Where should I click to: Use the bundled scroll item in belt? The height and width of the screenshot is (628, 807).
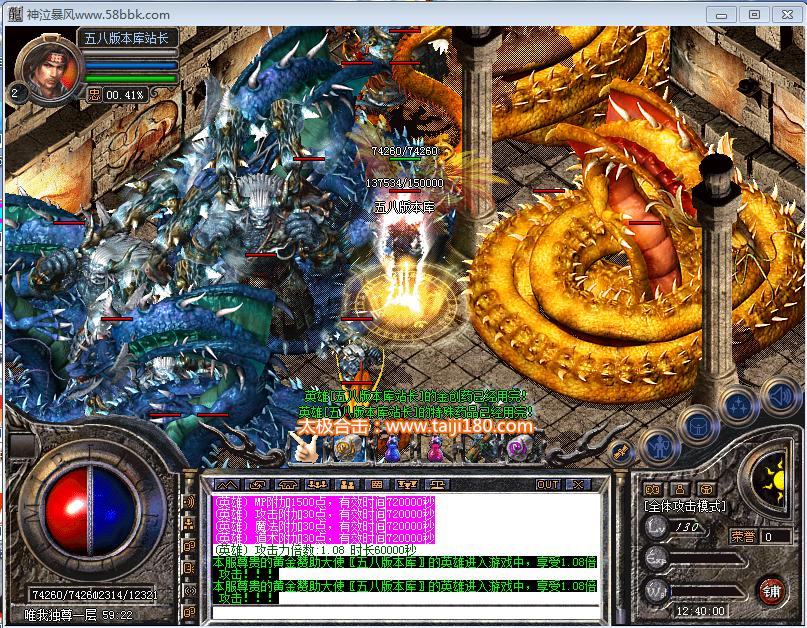(x=478, y=448)
